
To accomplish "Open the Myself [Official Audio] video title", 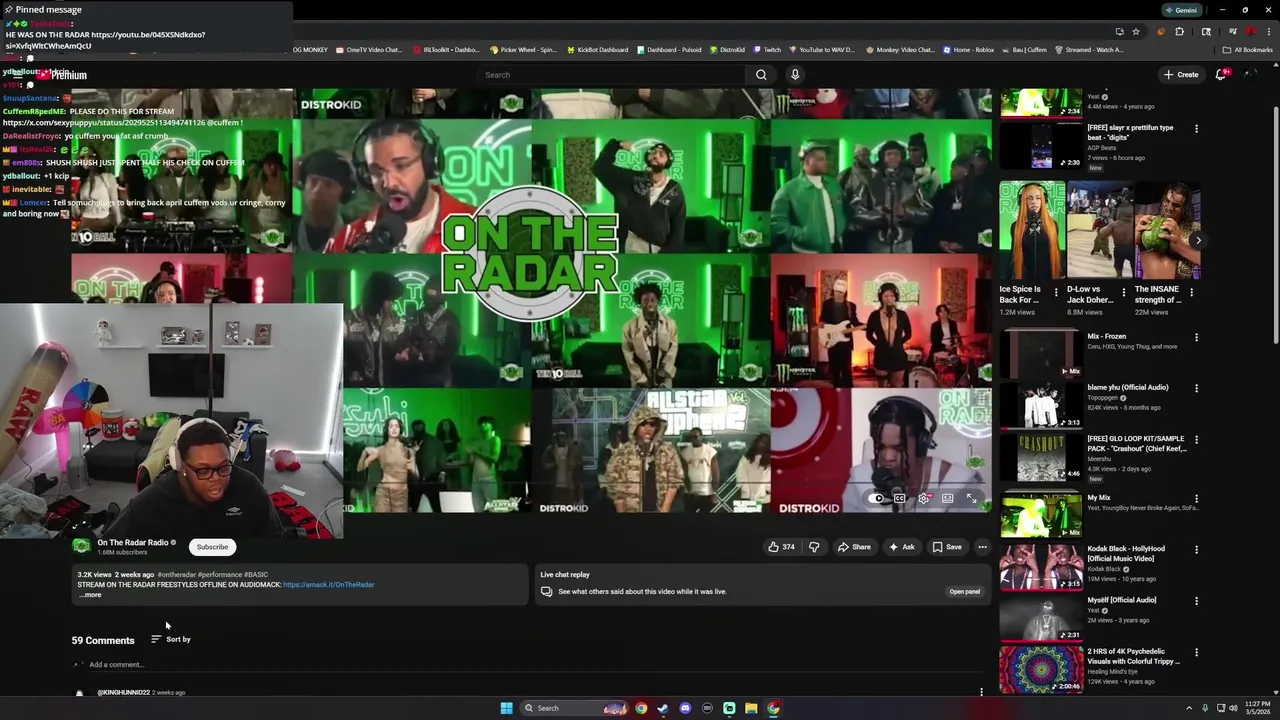I will tap(1122, 600).
